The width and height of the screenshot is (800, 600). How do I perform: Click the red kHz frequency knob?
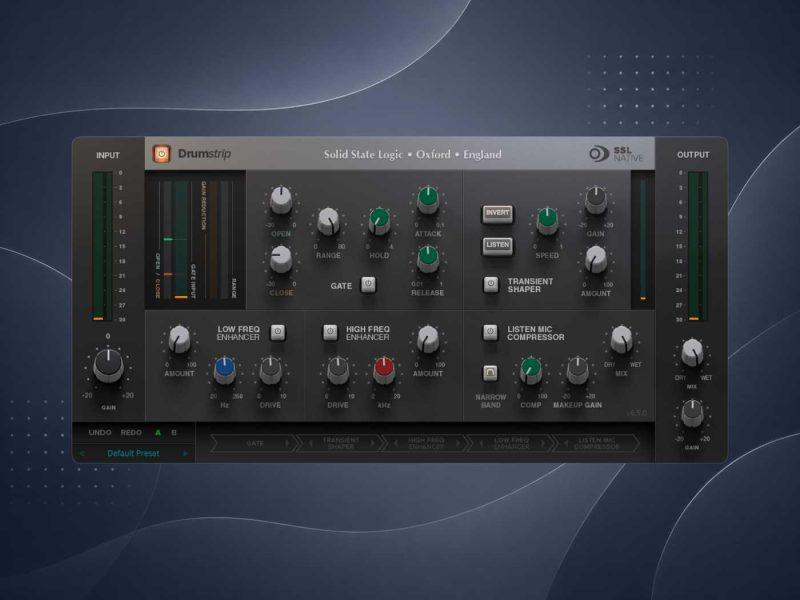(x=384, y=370)
